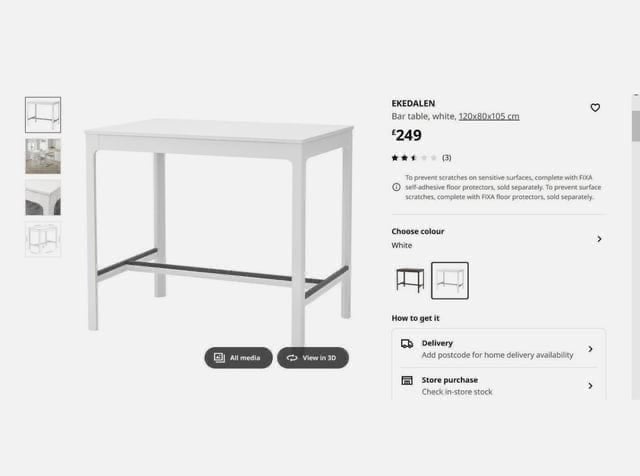
Task: Select the white table colour swatch
Action: 450,280
